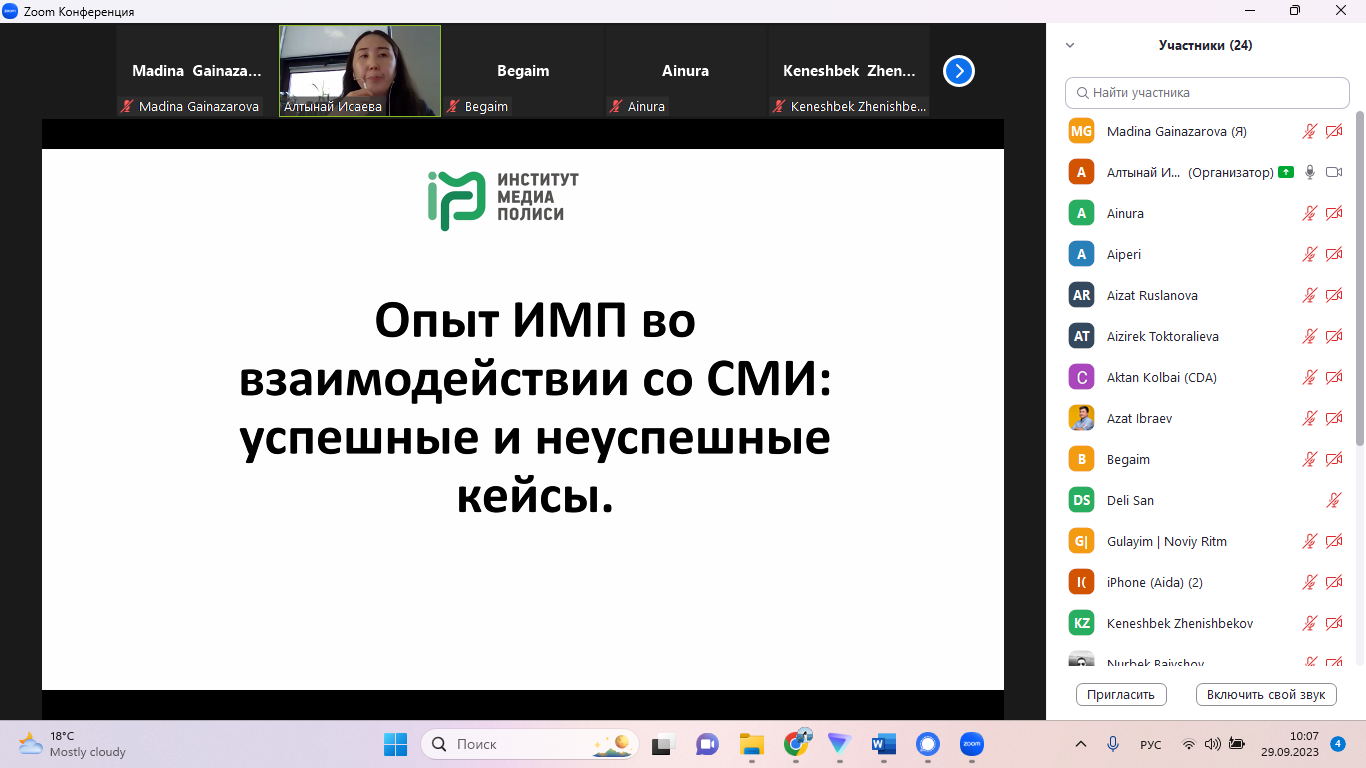Click Azat Ibraev's profile photo avatar
Viewport: 1366px width, 768px height.
[1081, 418]
